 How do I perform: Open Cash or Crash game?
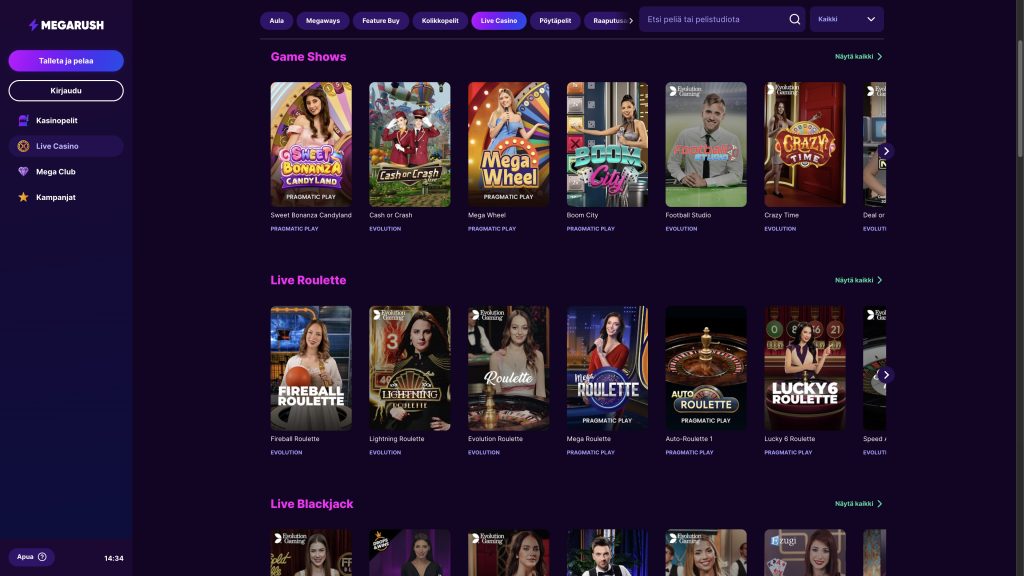pyautogui.click(x=409, y=144)
